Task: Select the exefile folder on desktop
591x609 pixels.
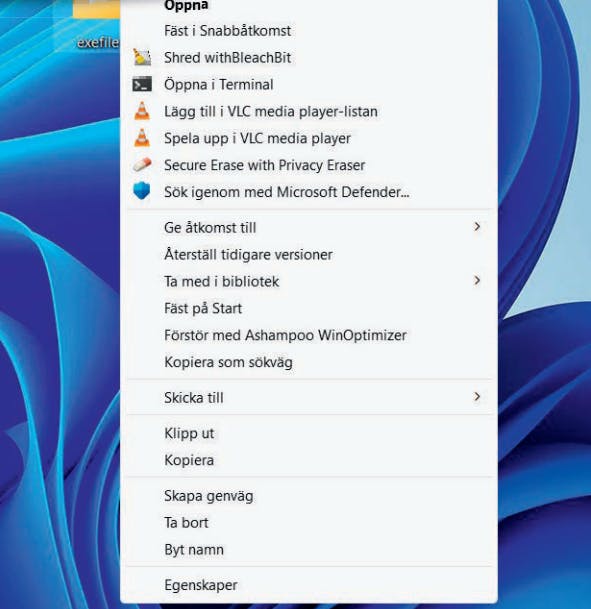Action: pyautogui.click(x=97, y=23)
